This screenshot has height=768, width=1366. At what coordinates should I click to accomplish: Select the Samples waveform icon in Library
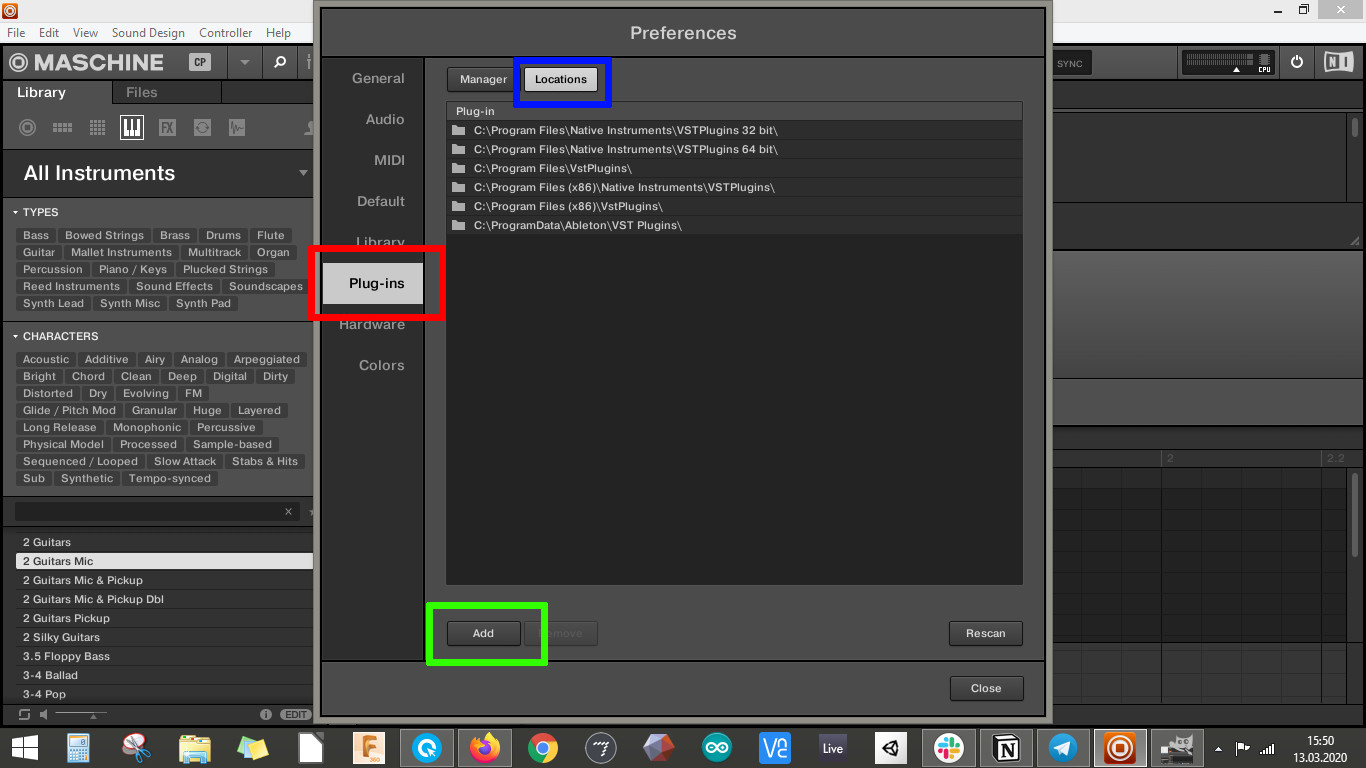point(237,127)
